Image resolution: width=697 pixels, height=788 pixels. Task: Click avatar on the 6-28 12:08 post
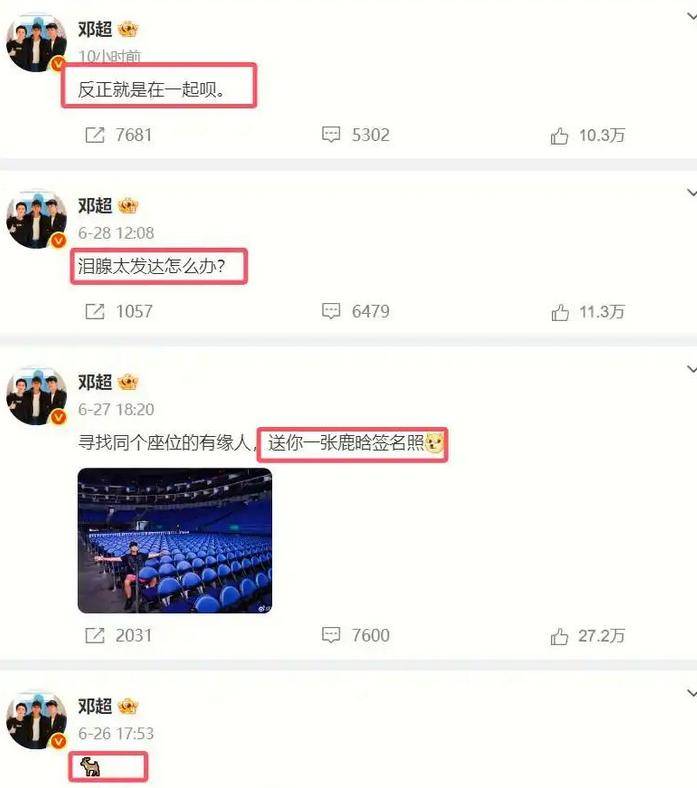[x=36, y=219]
